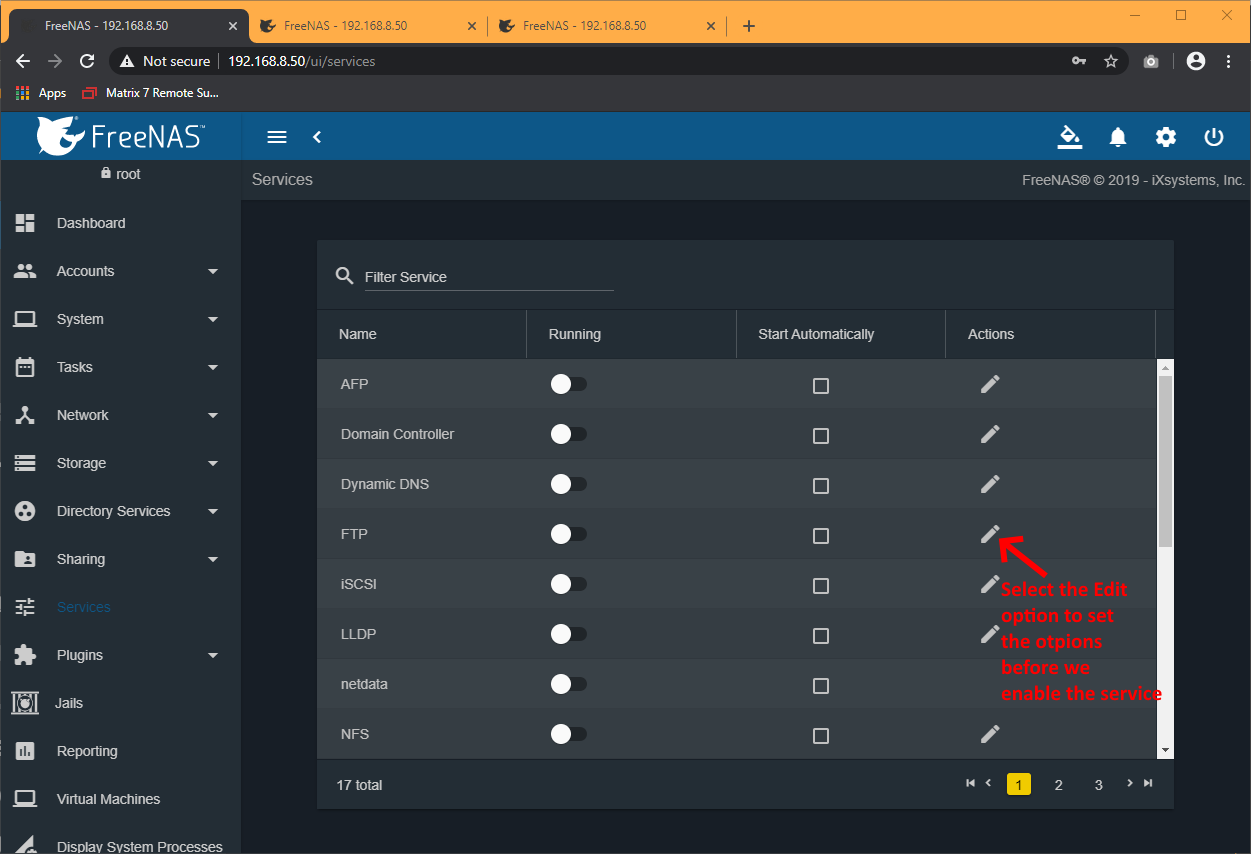Expand the Plugins menu
Screen dimensions: 1251x854
(120, 655)
